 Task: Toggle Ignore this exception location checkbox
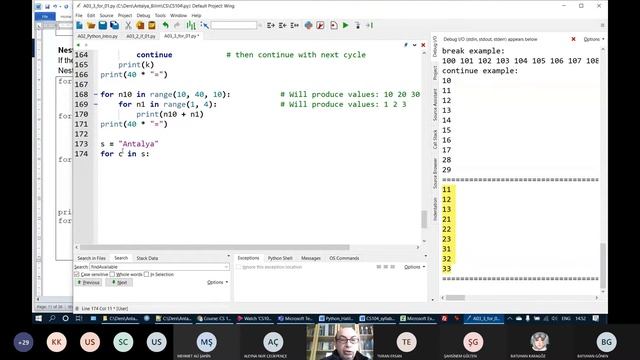pos(239,267)
